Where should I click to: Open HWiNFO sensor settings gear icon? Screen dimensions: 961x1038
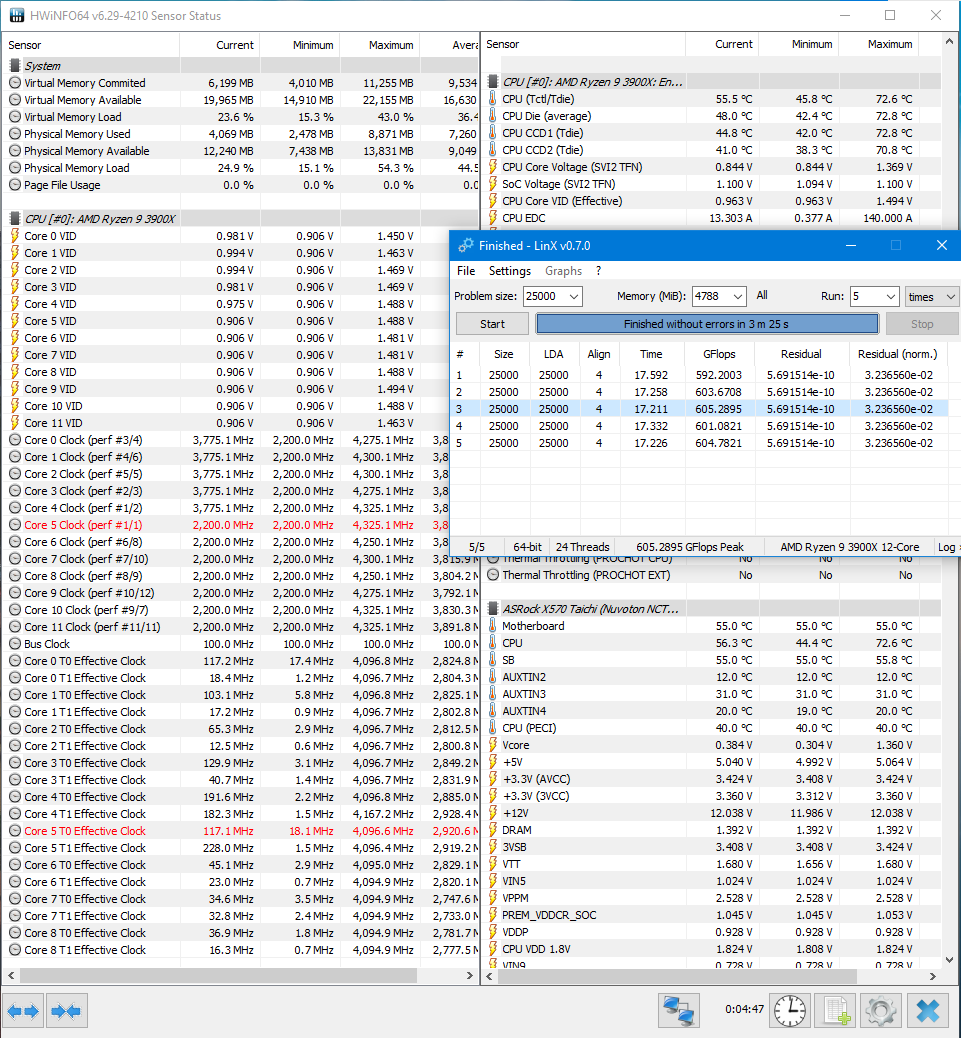pyautogui.click(x=880, y=1011)
